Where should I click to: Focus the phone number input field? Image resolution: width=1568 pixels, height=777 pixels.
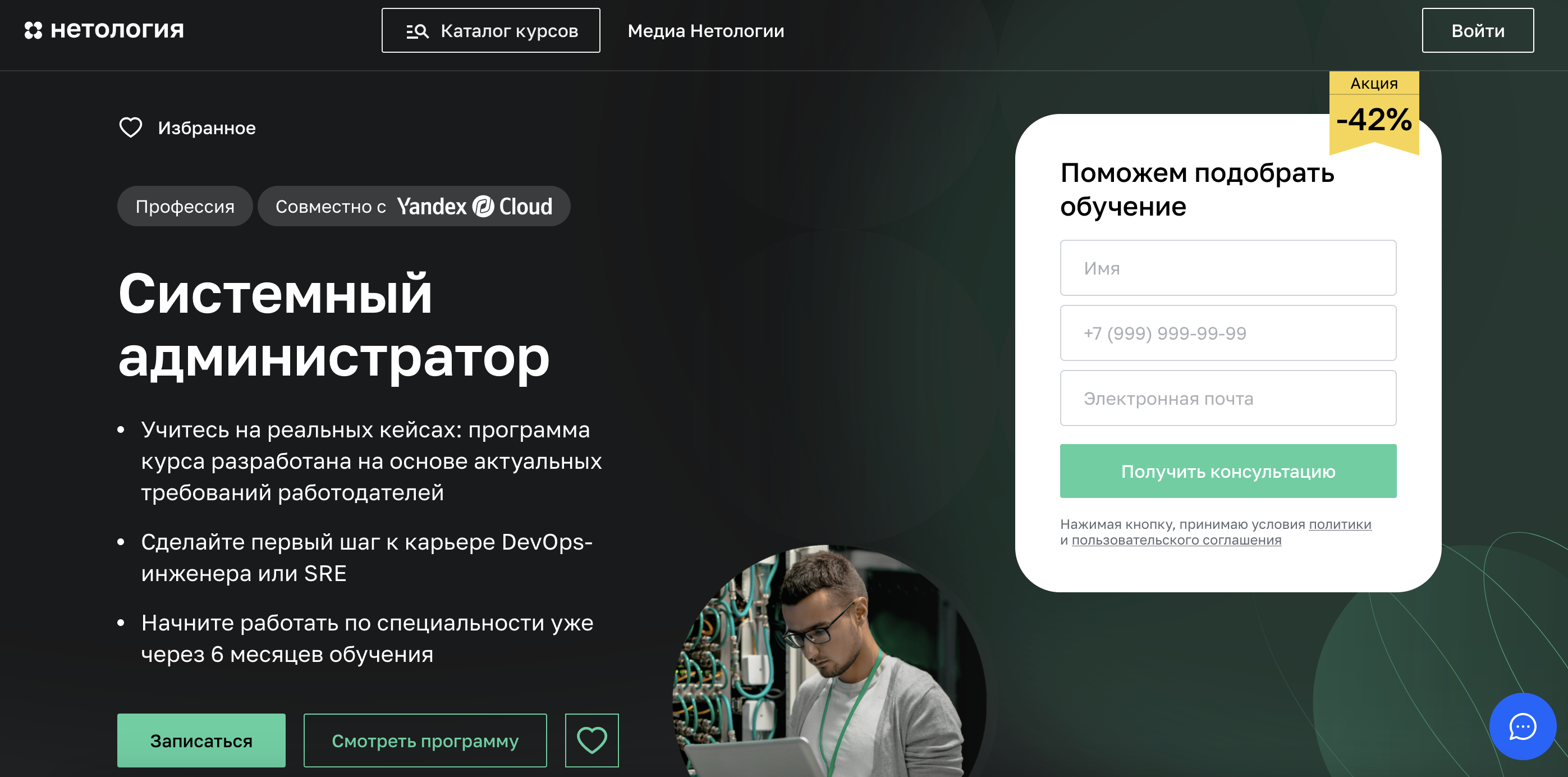point(1228,333)
